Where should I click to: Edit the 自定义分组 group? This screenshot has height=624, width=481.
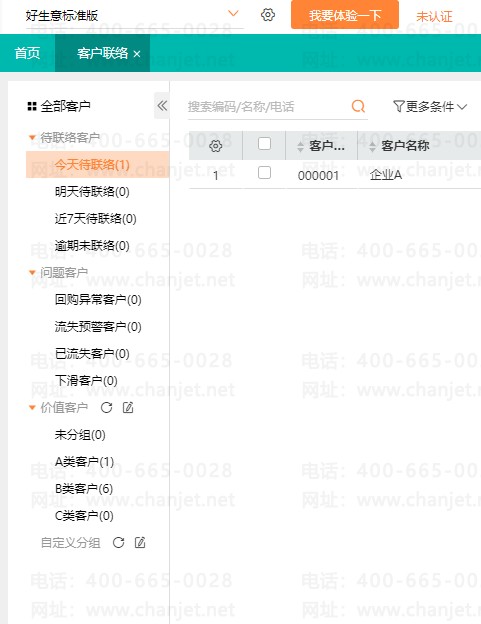click(140, 542)
